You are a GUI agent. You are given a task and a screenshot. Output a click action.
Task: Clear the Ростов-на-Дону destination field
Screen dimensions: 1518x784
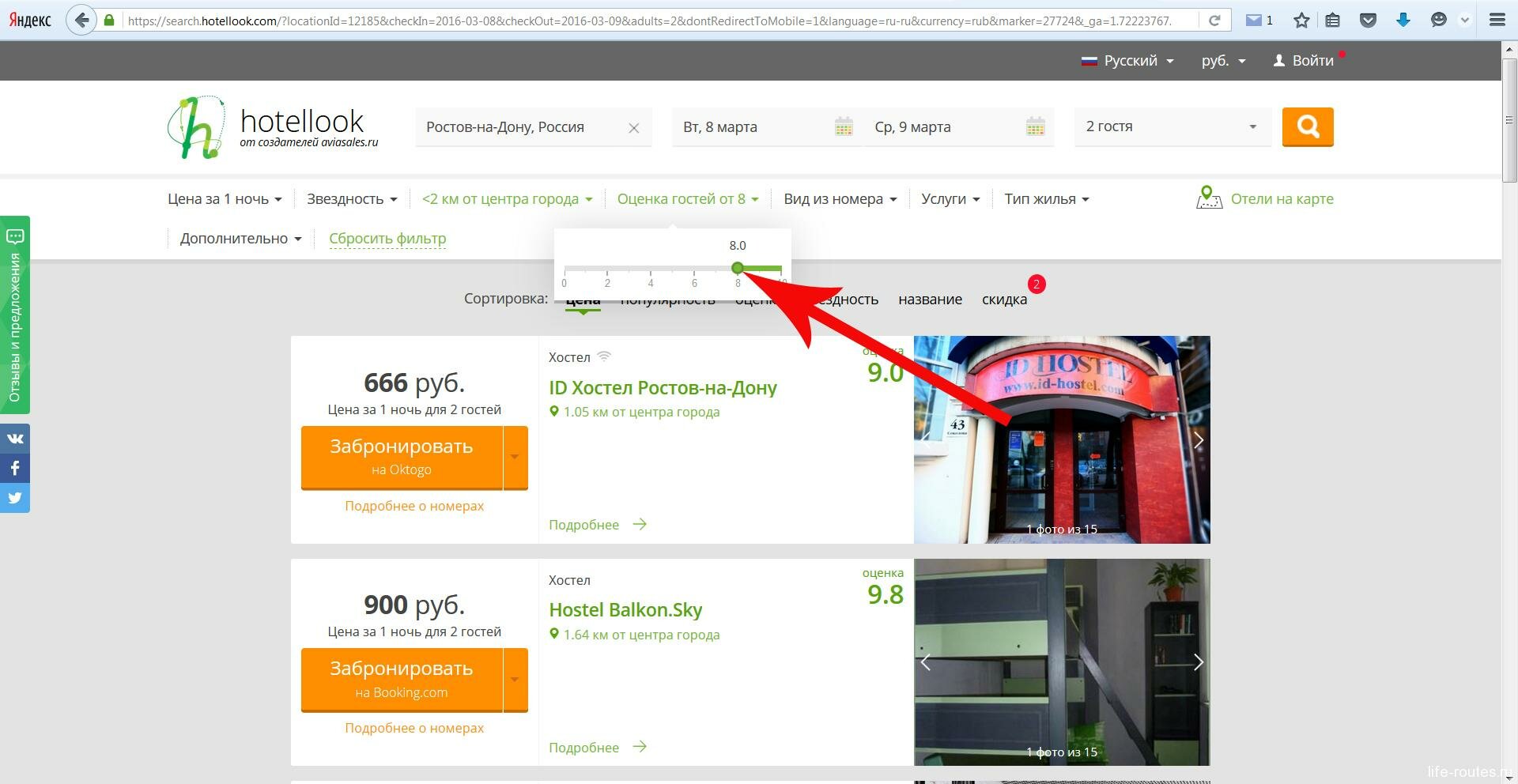(x=633, y=128)
